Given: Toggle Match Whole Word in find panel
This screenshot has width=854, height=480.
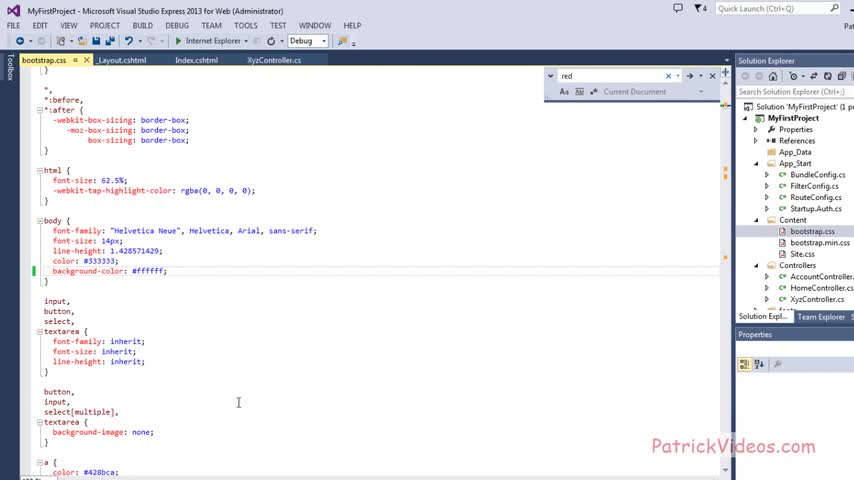Looking at the screenshot, I should tap(580, 92).
